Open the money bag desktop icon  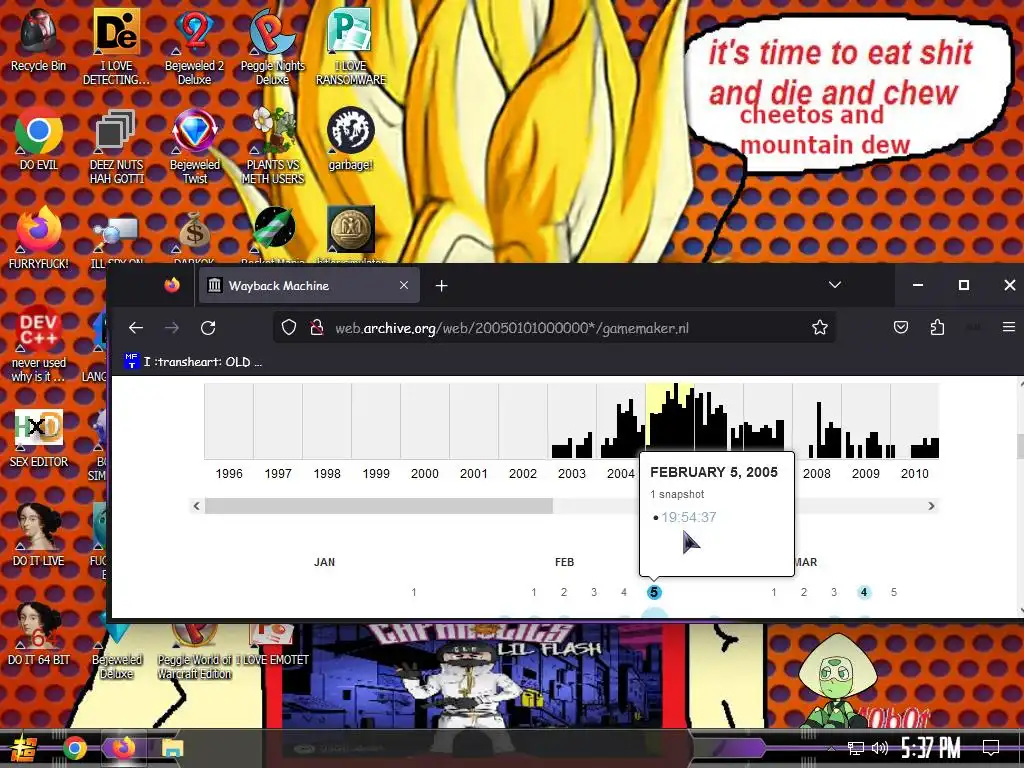coord(194,230)
